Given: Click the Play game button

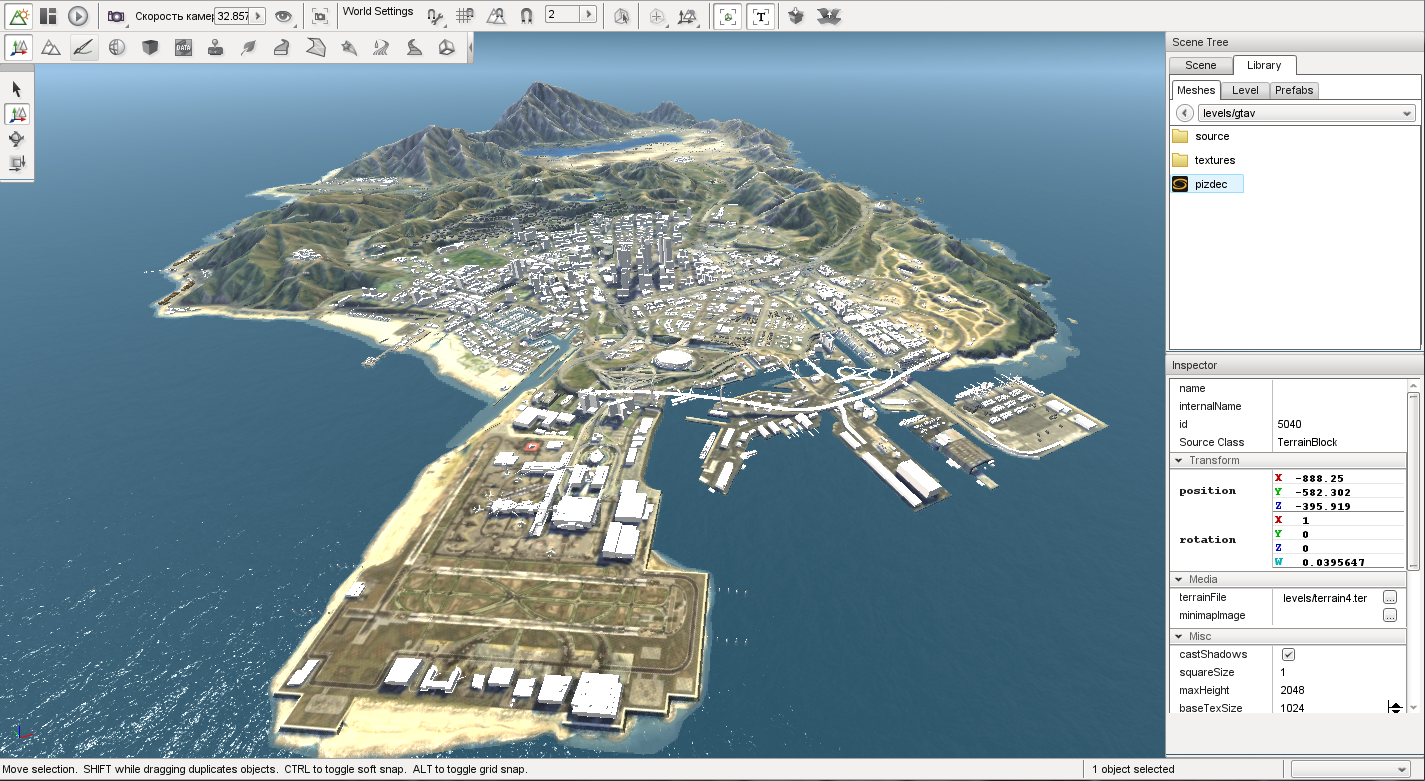Looking at the screenshot, I should [x=78, y=16].
